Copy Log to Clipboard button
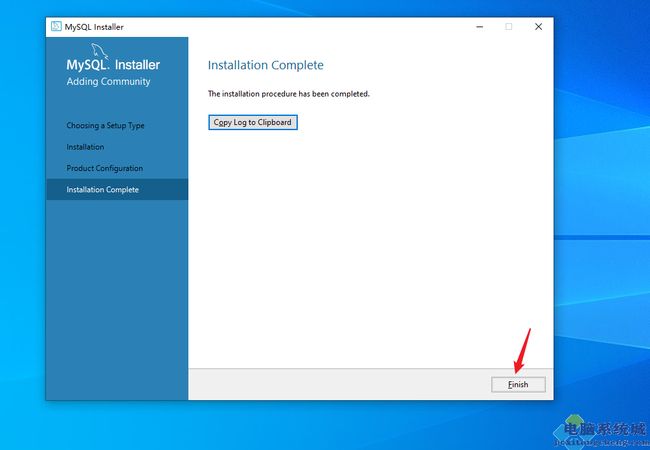 click(x=253, y=122)
